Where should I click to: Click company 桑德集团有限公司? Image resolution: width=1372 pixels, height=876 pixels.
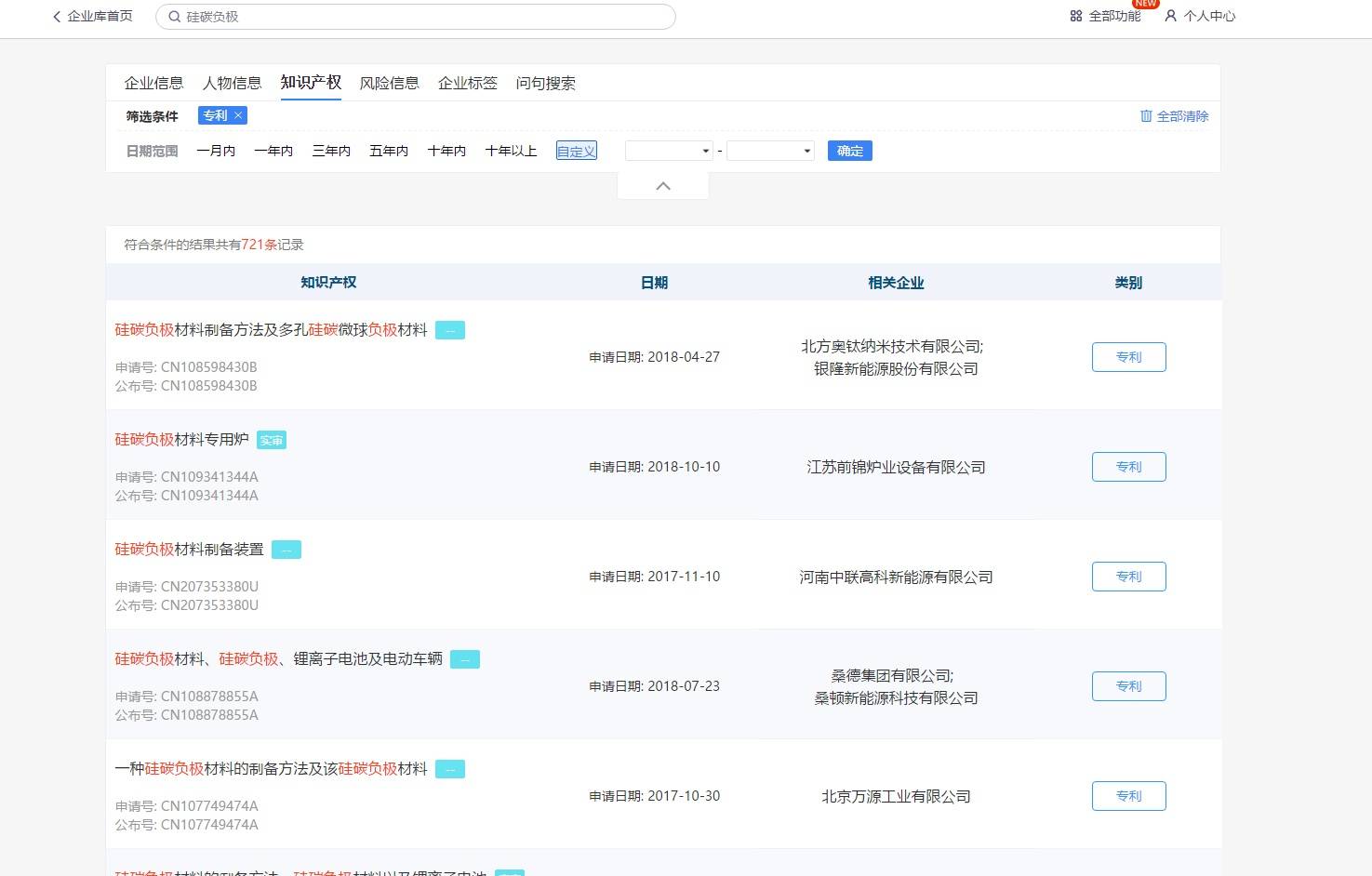coord(892,675)
